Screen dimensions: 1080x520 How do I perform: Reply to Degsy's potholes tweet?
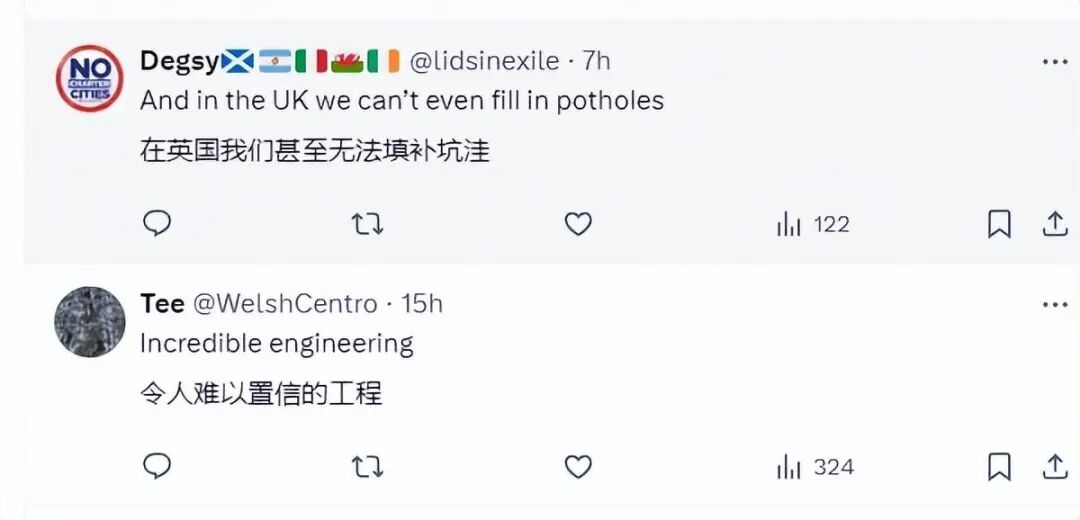pos(157,224)
